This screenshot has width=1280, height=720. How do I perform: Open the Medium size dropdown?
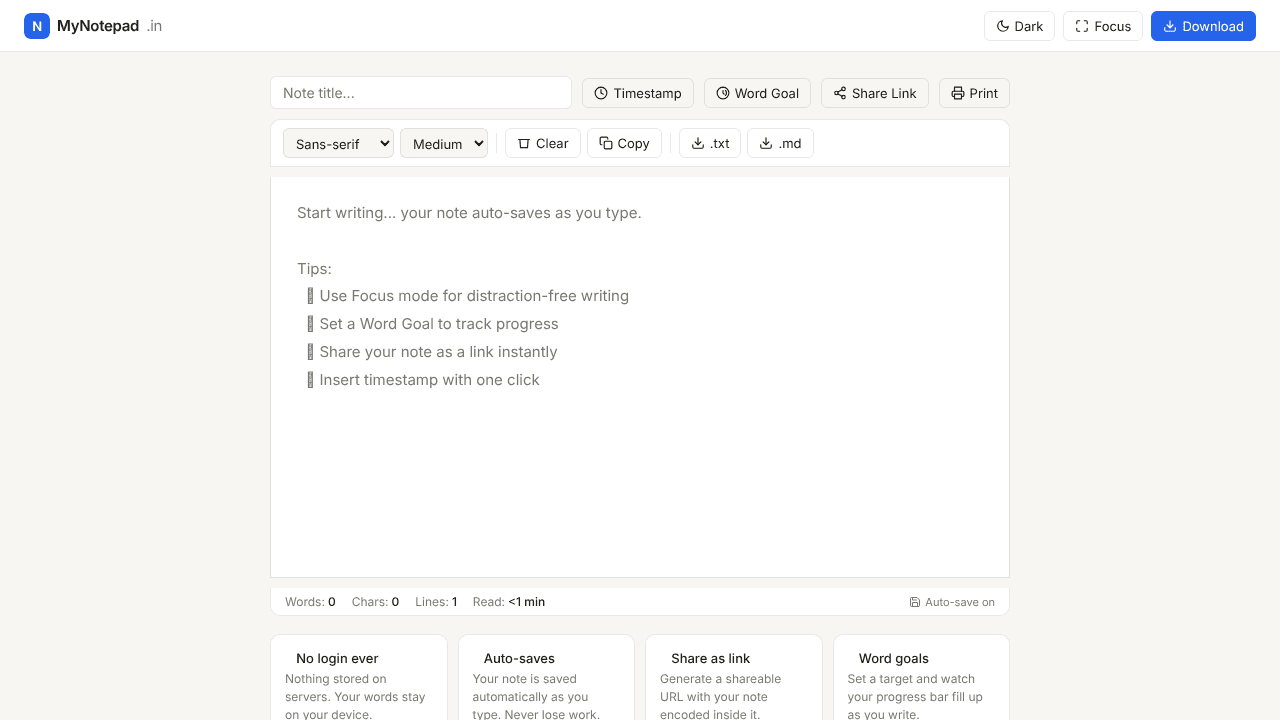pyautogui.click(x=444, y=143)
